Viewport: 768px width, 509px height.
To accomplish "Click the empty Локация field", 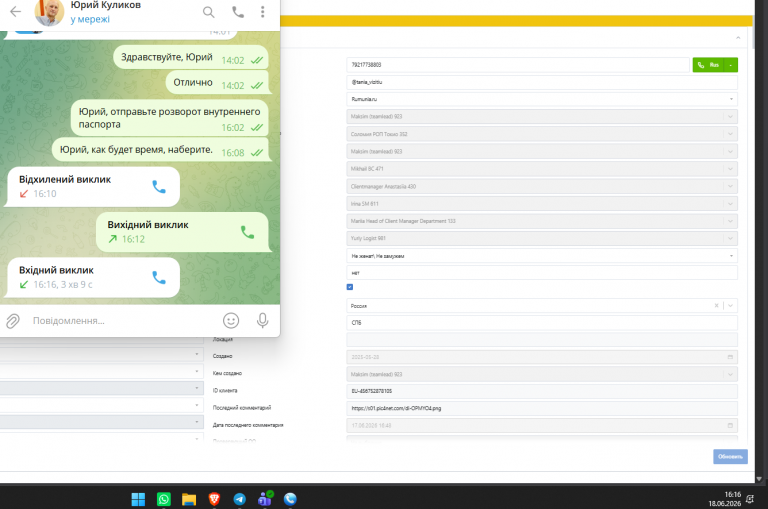I will click(x=542, y=340).
